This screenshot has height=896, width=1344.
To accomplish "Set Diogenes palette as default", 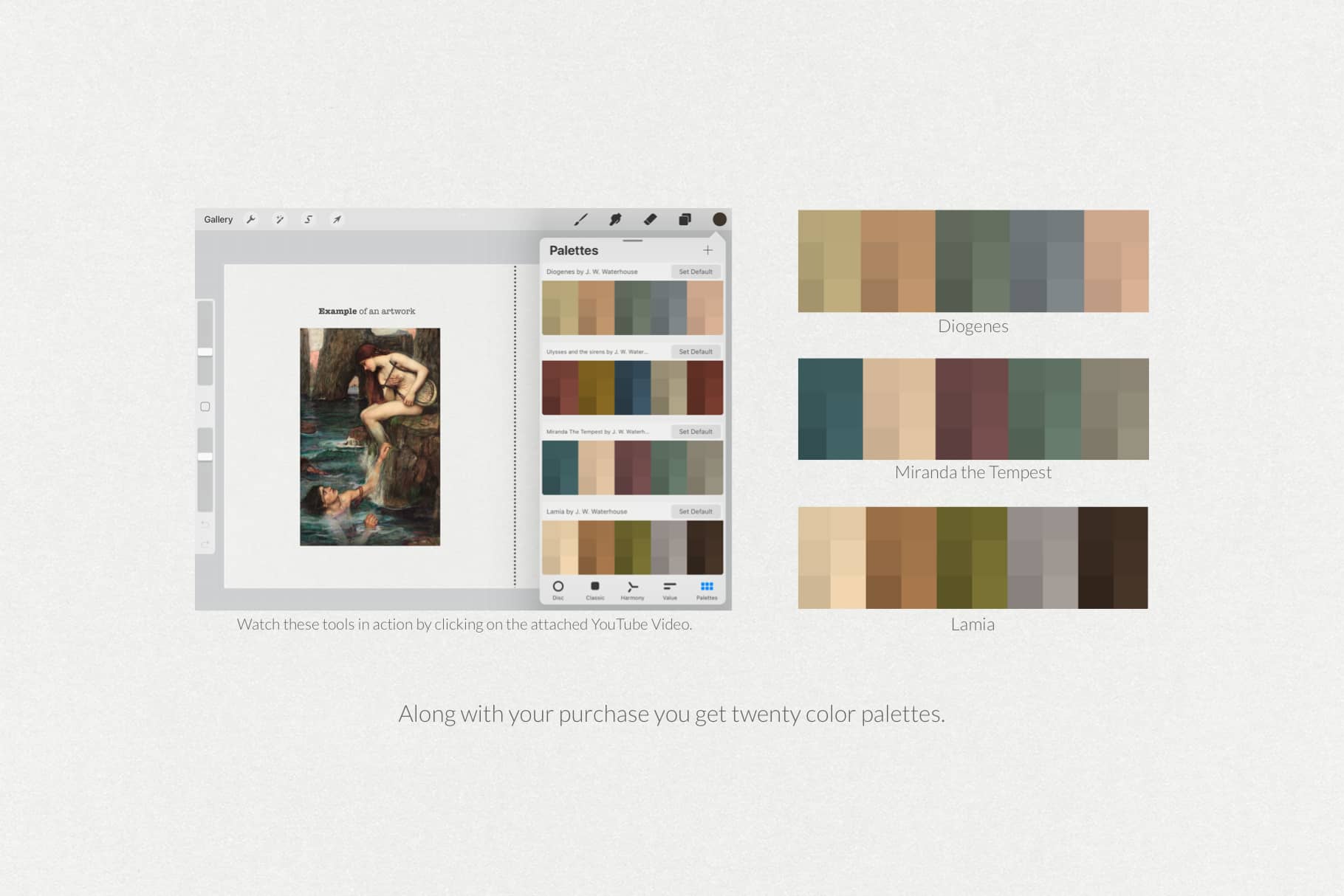I will (x=694, y=272).
